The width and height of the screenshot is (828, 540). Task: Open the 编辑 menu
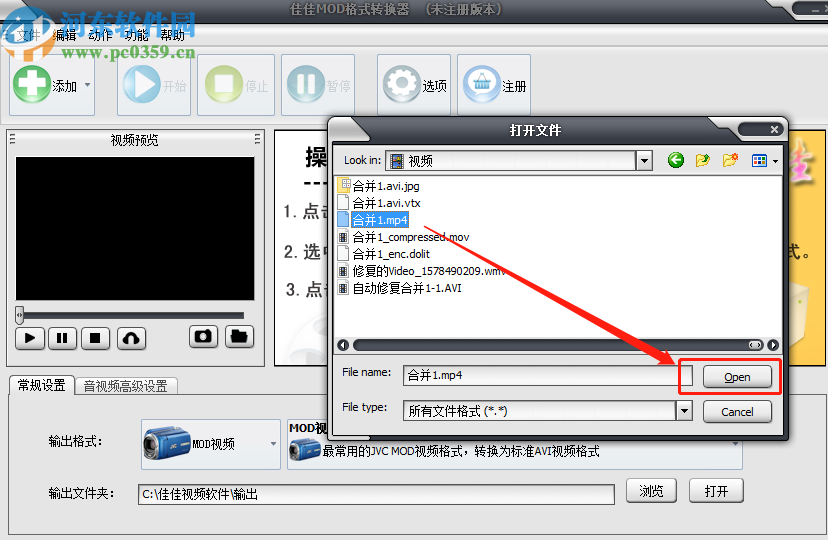(64, 35)
